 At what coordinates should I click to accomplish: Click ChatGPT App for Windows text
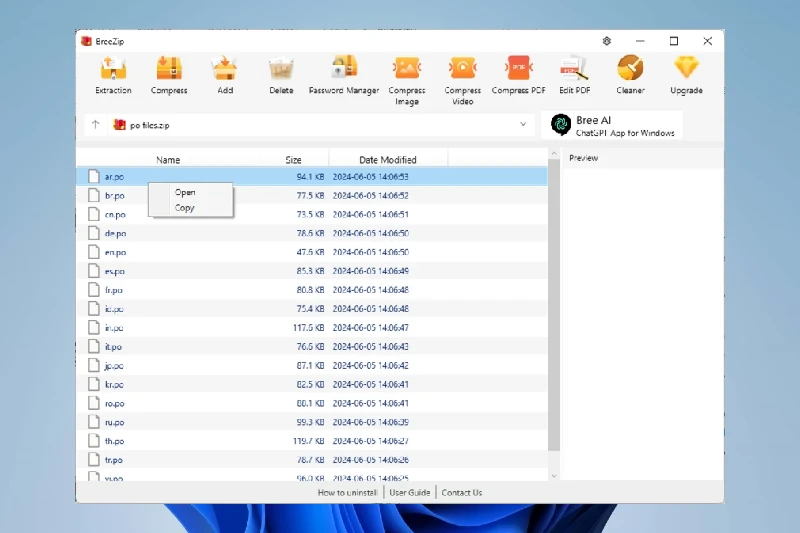[625, 133]
